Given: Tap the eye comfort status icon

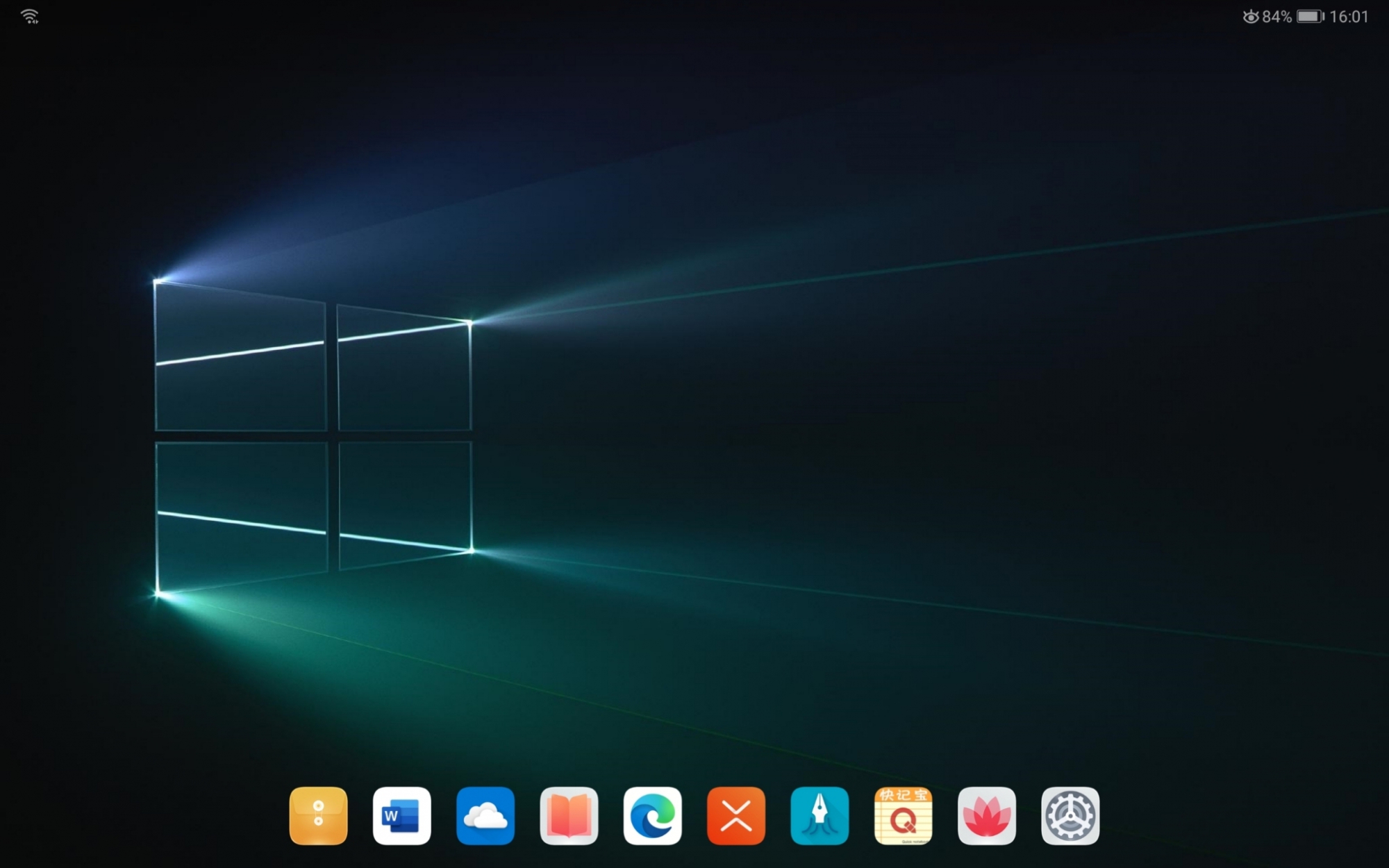Looking at the screenshot, I should 1251,17.
